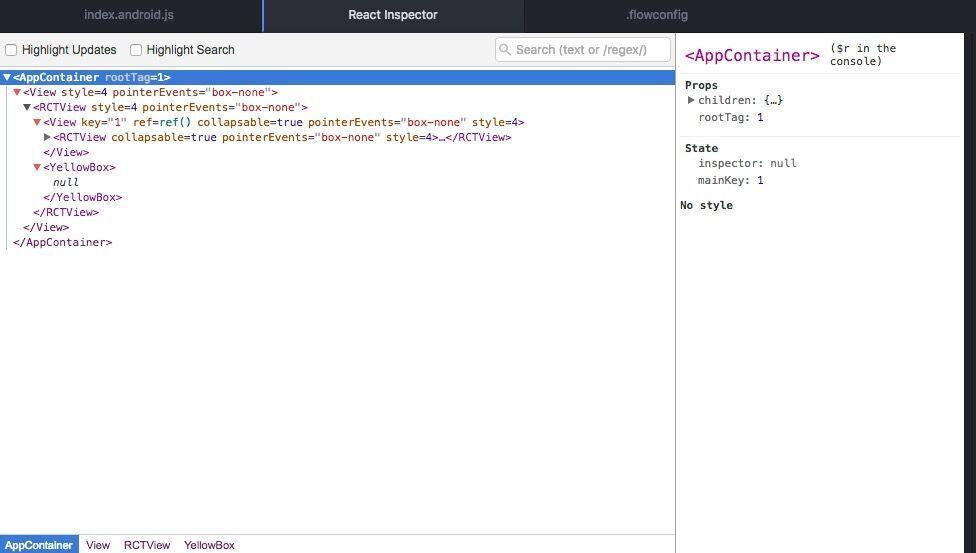Collapse the YellowBox node arrow

coord(37,167)
